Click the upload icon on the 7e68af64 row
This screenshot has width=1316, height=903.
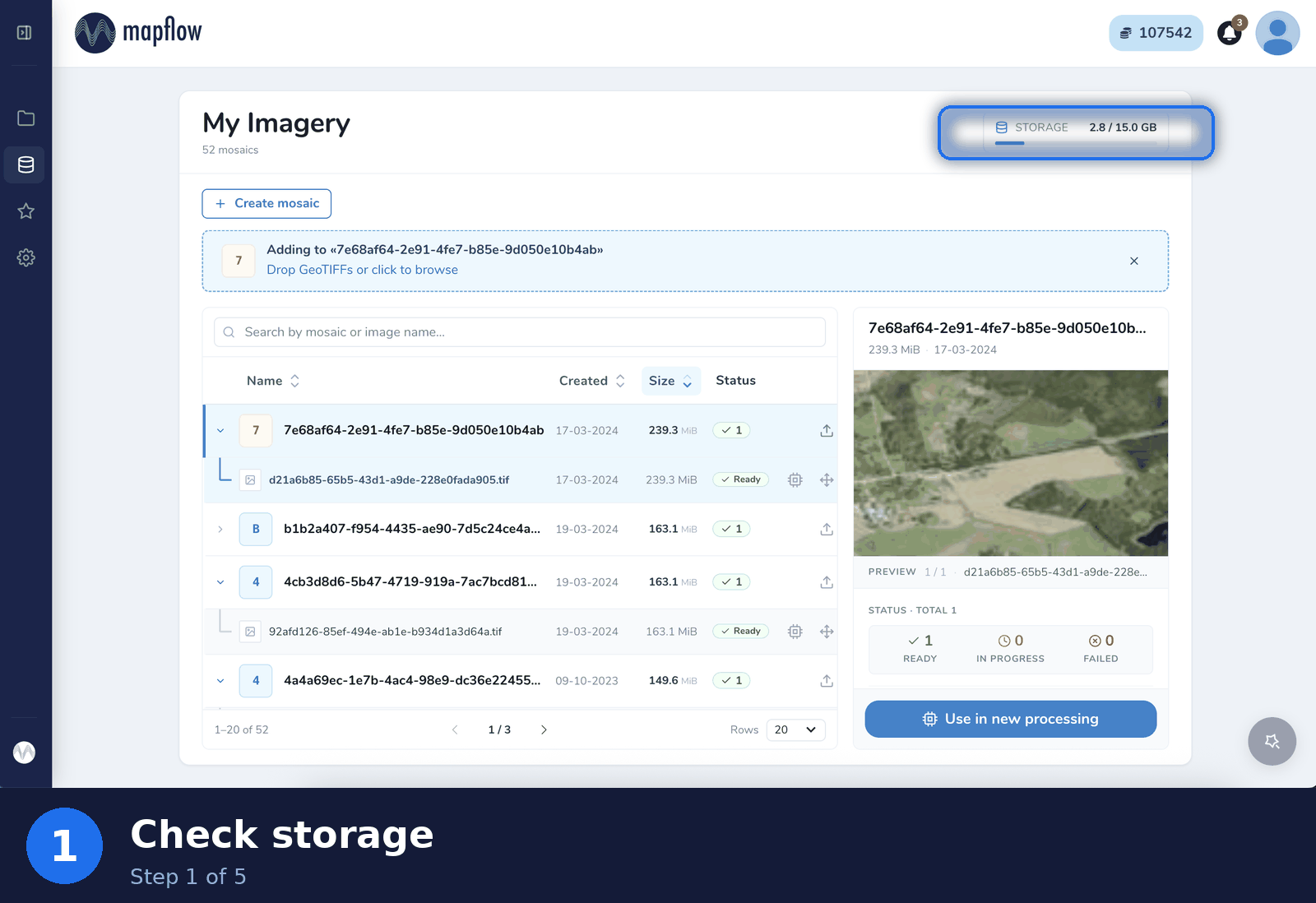click(x=827, y=431)
